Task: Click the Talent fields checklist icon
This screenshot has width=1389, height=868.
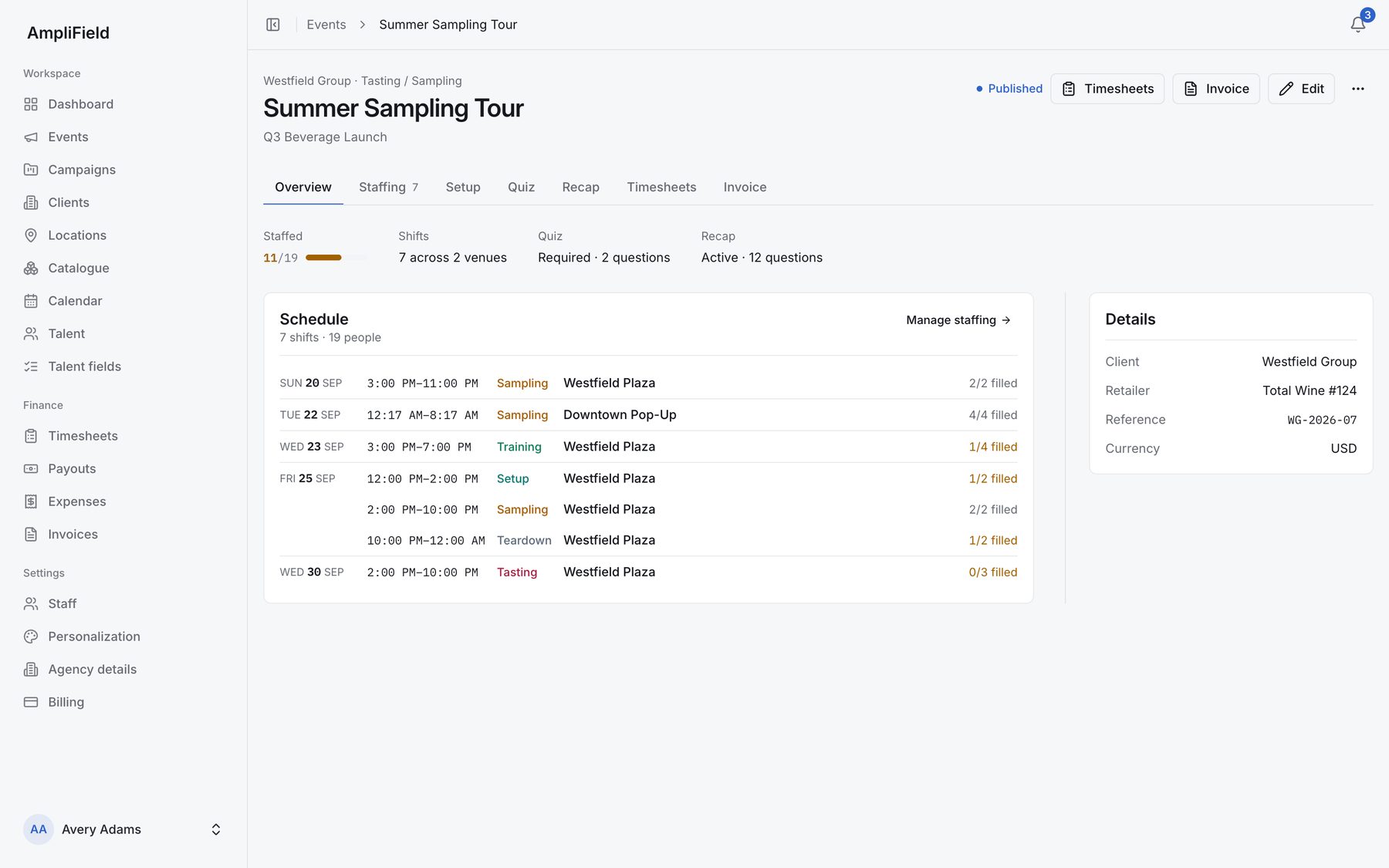Action: click(x=31, y=366)
